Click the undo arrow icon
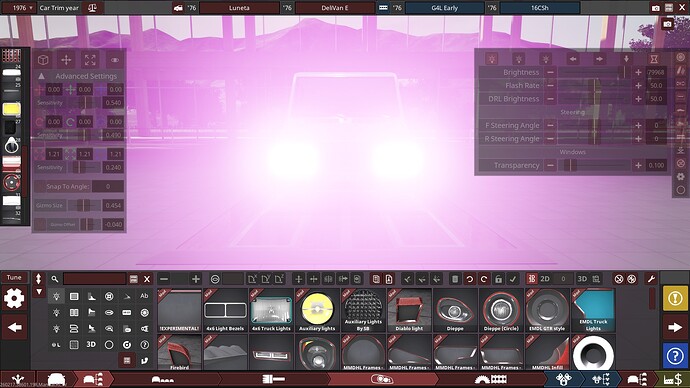Screen dimensions: 690x388 470,279
